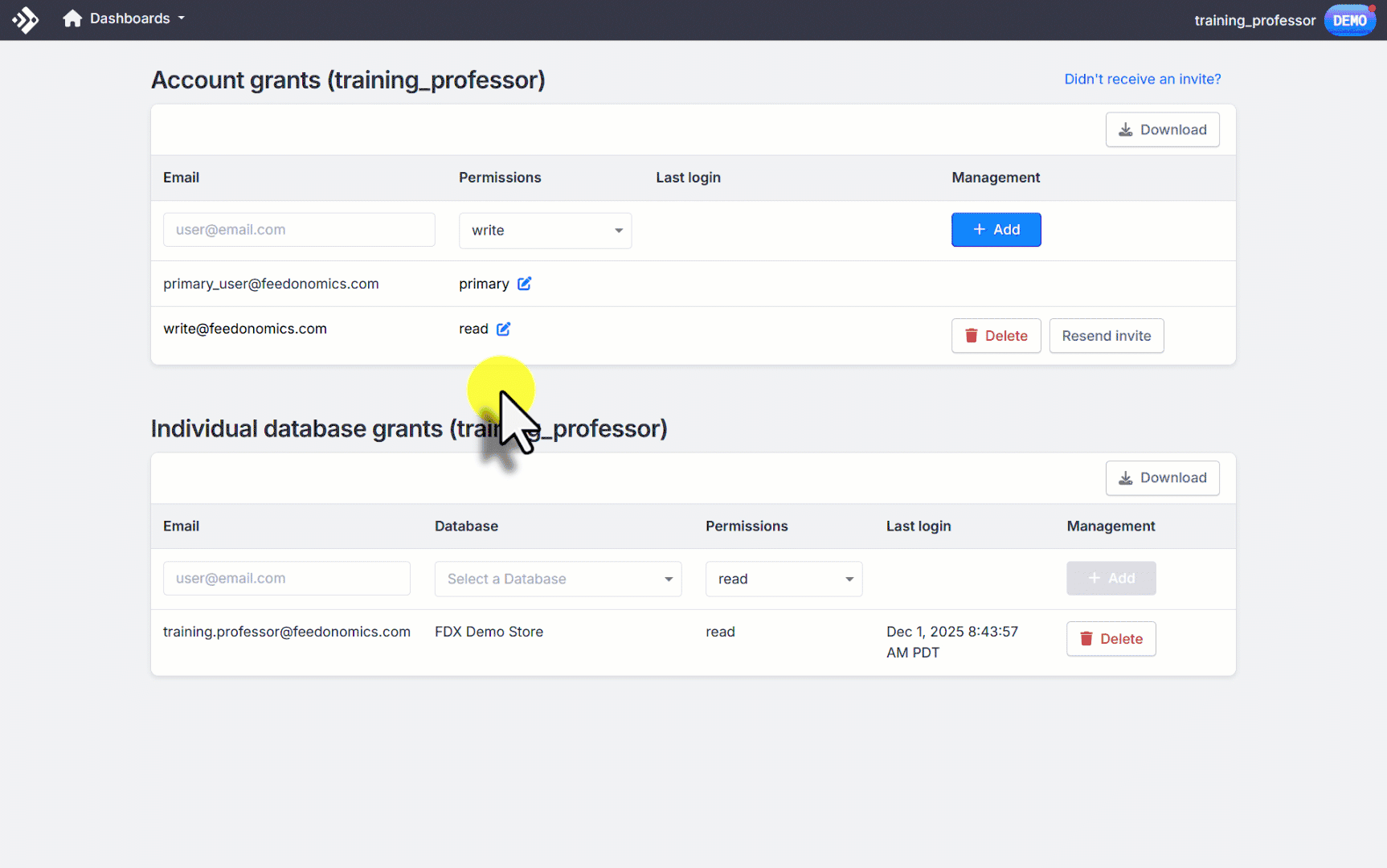Screen dimensions: 1387x868
Task: Delete training.professor FDX Demo Store grant
Action: 1111,639
